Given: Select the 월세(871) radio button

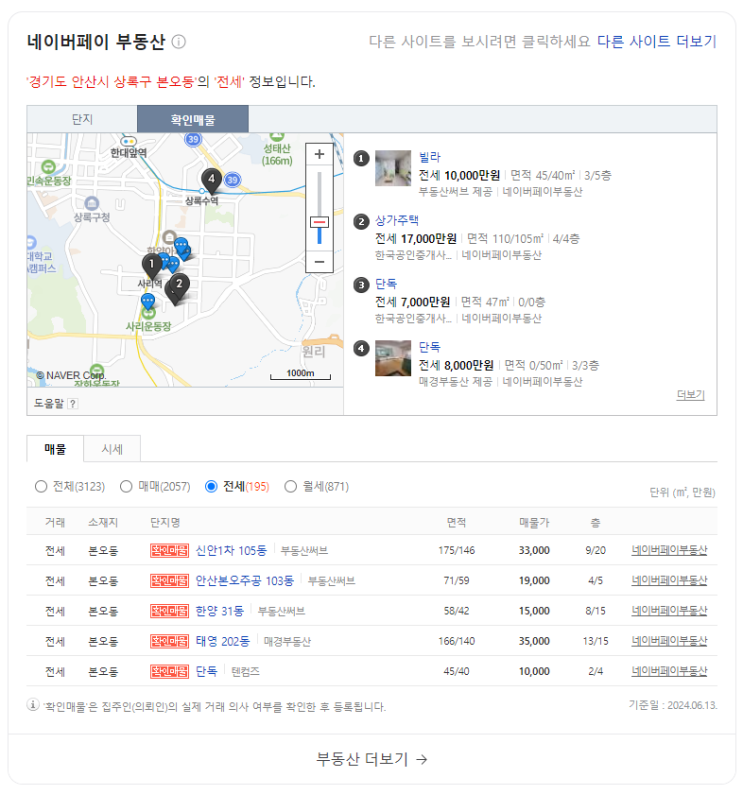Looking at the screenshot, I should pyautogui.click(x=291, y=487).
